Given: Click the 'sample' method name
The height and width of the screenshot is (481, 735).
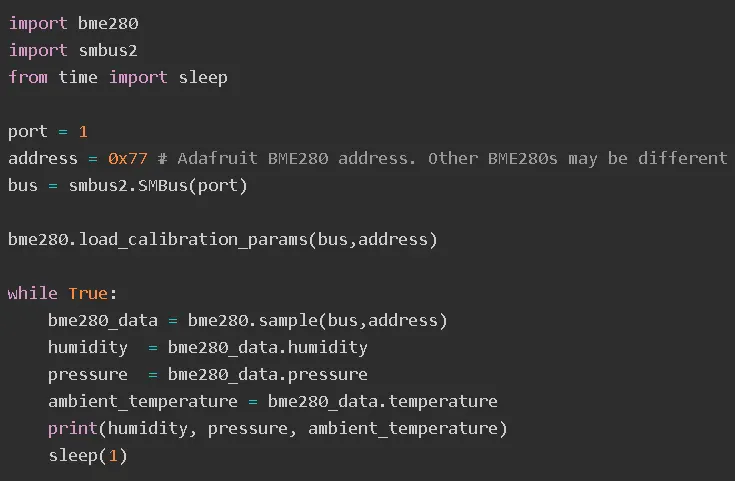Looking at the screenshot, I should (x=288, y=321).
